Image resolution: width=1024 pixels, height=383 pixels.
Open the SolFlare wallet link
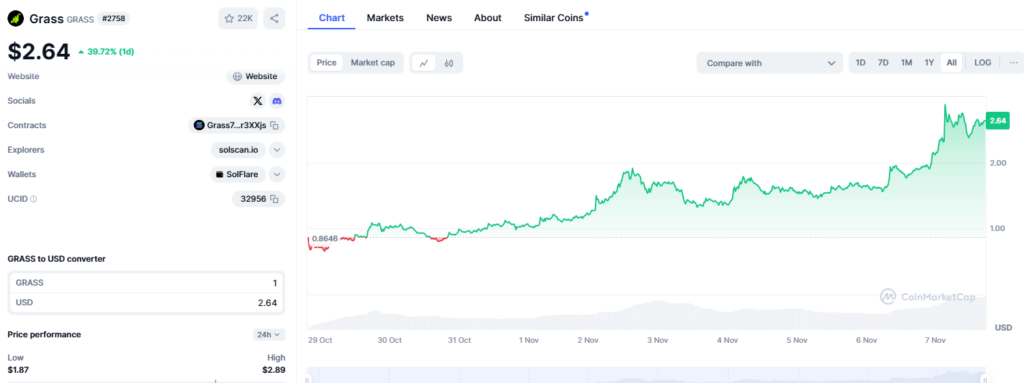[x=238, y=175]
